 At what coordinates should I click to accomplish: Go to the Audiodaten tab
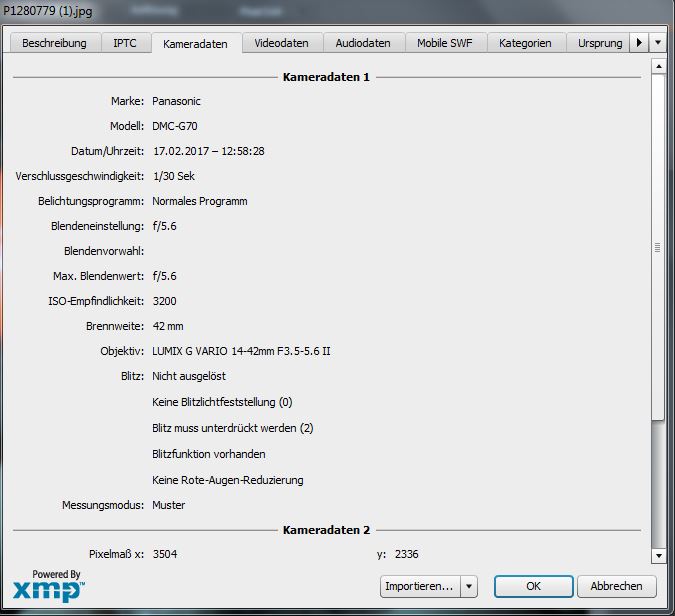364,43
